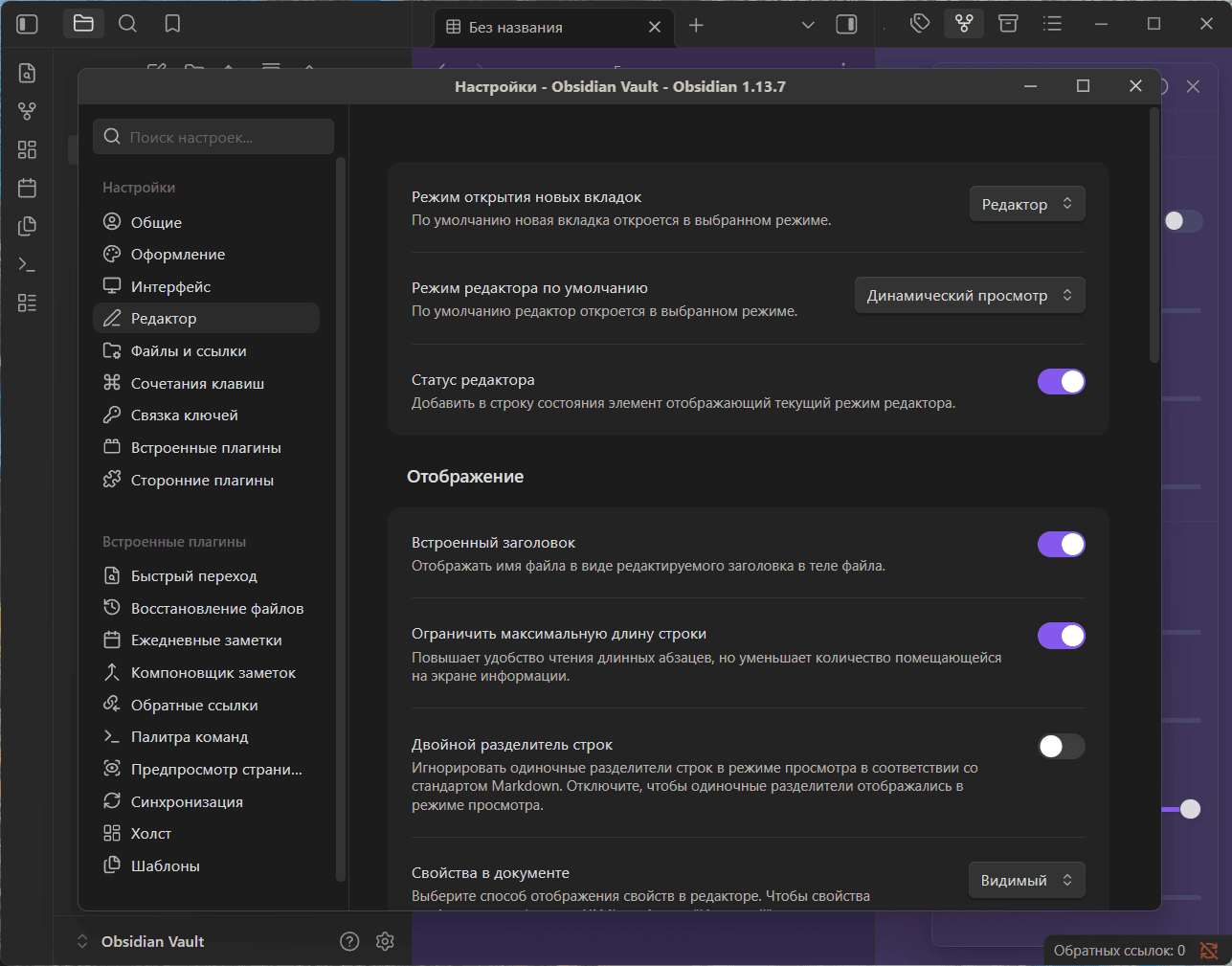
Task: Open the search magnifier in the top bar
Action: [x=127, y=24]
